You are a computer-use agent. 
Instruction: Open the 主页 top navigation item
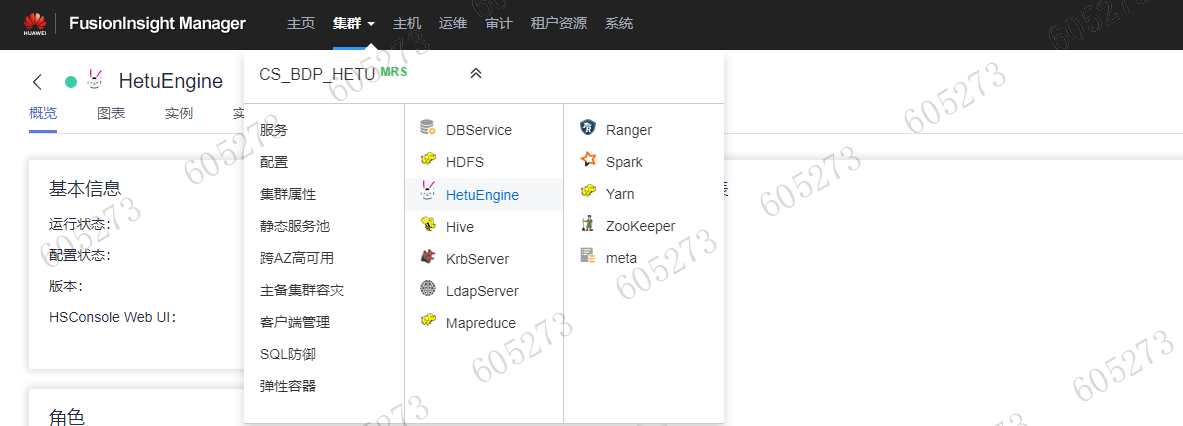point(300,23)
